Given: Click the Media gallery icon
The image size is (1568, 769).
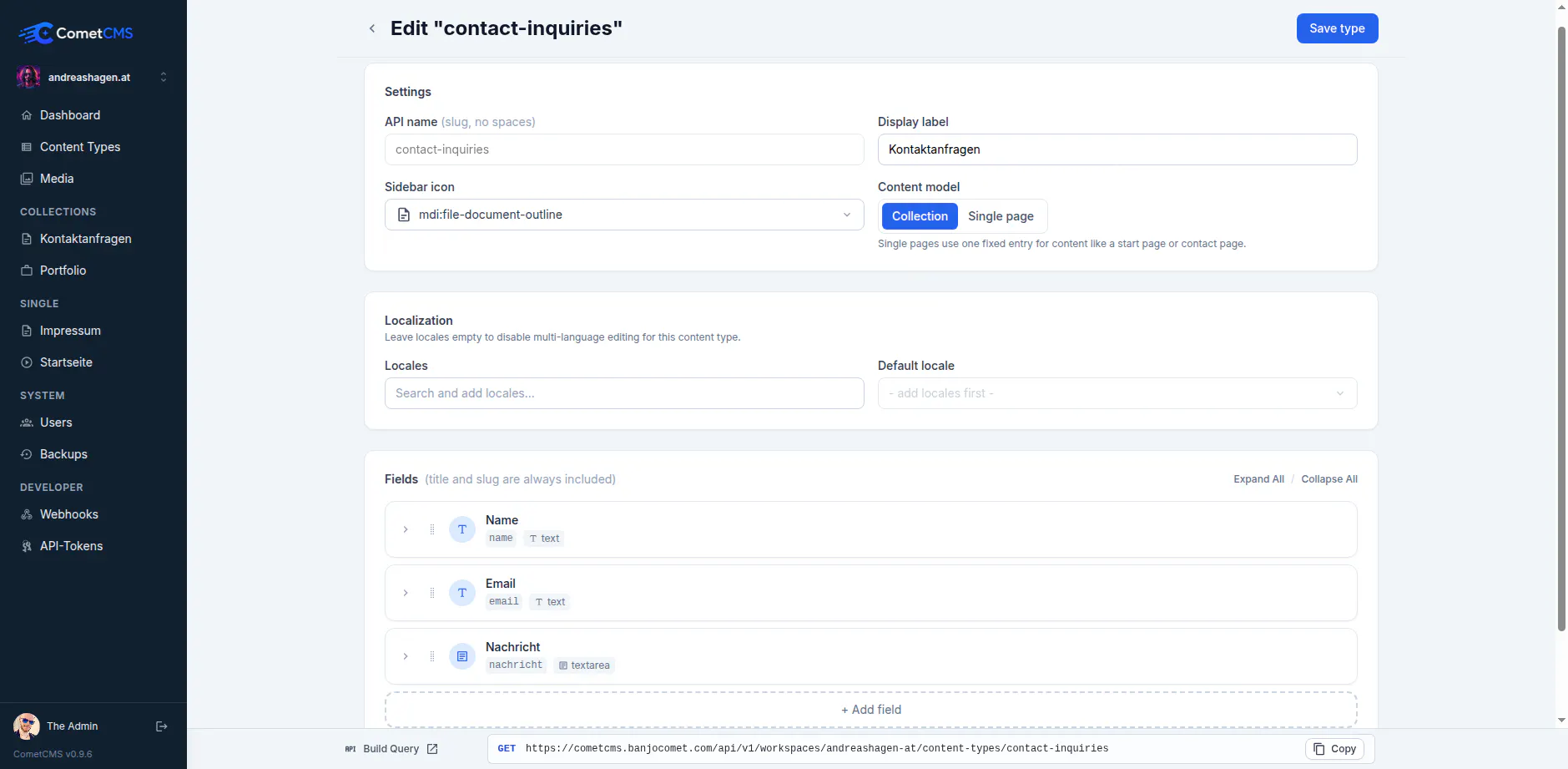Looking at the screenshot, I should 27,179.
